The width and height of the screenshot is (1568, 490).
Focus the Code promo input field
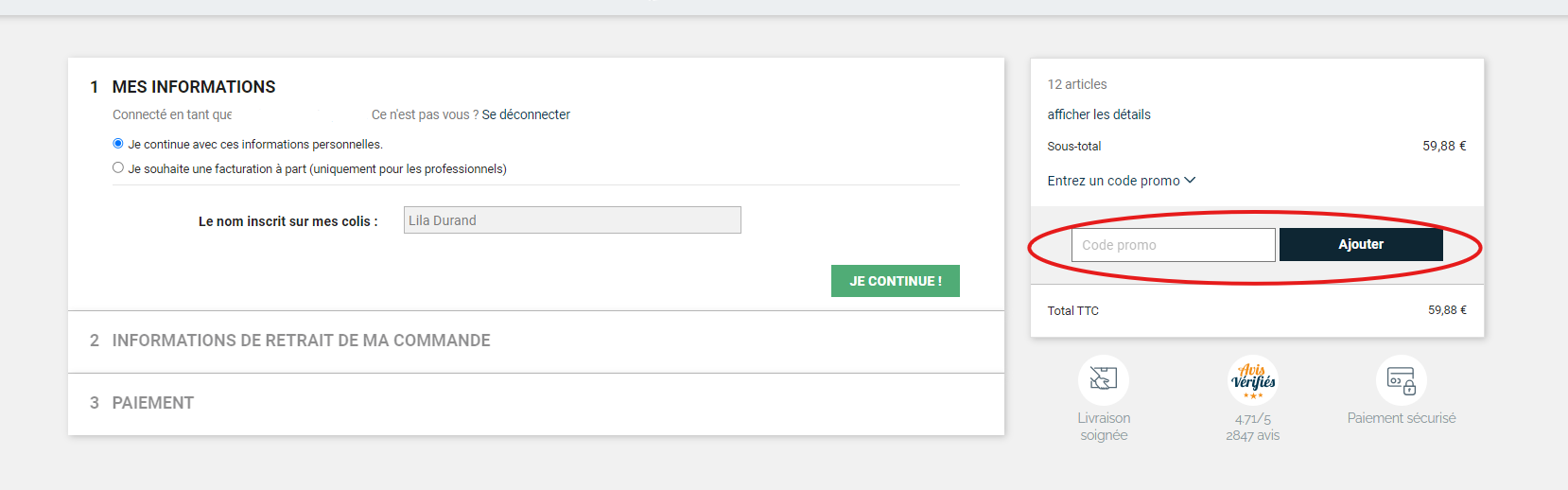tap(1173, 245)
